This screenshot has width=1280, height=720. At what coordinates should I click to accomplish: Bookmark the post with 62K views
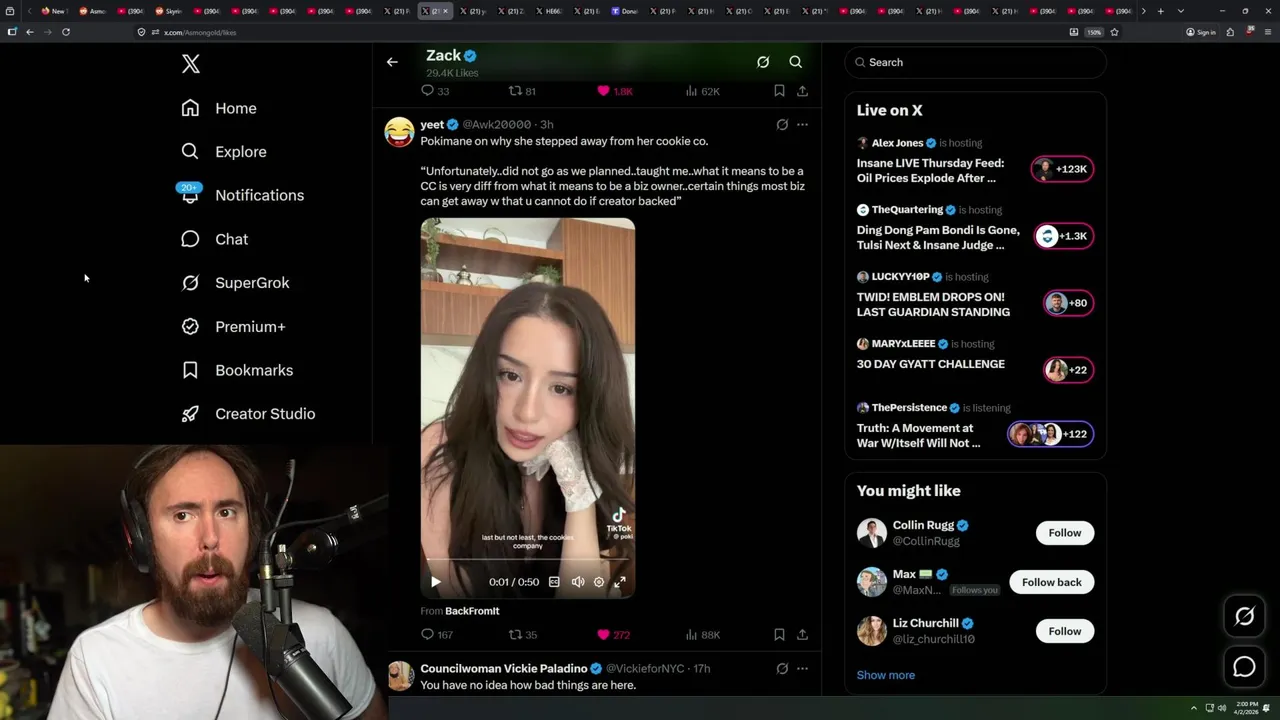click(779, 91)
